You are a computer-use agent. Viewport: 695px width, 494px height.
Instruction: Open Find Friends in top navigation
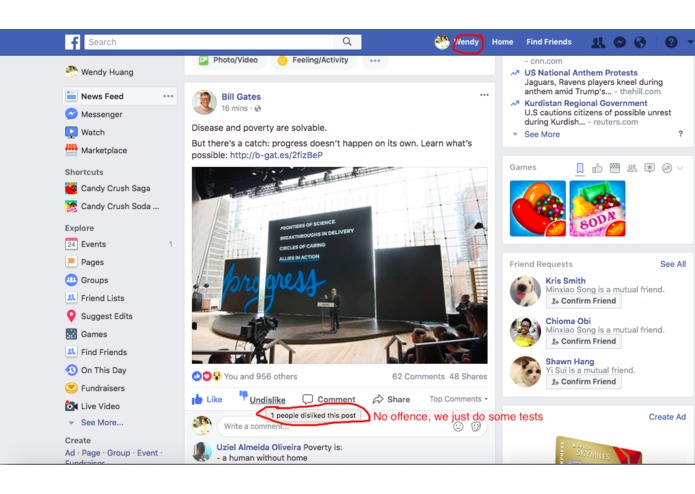(549, 42)
